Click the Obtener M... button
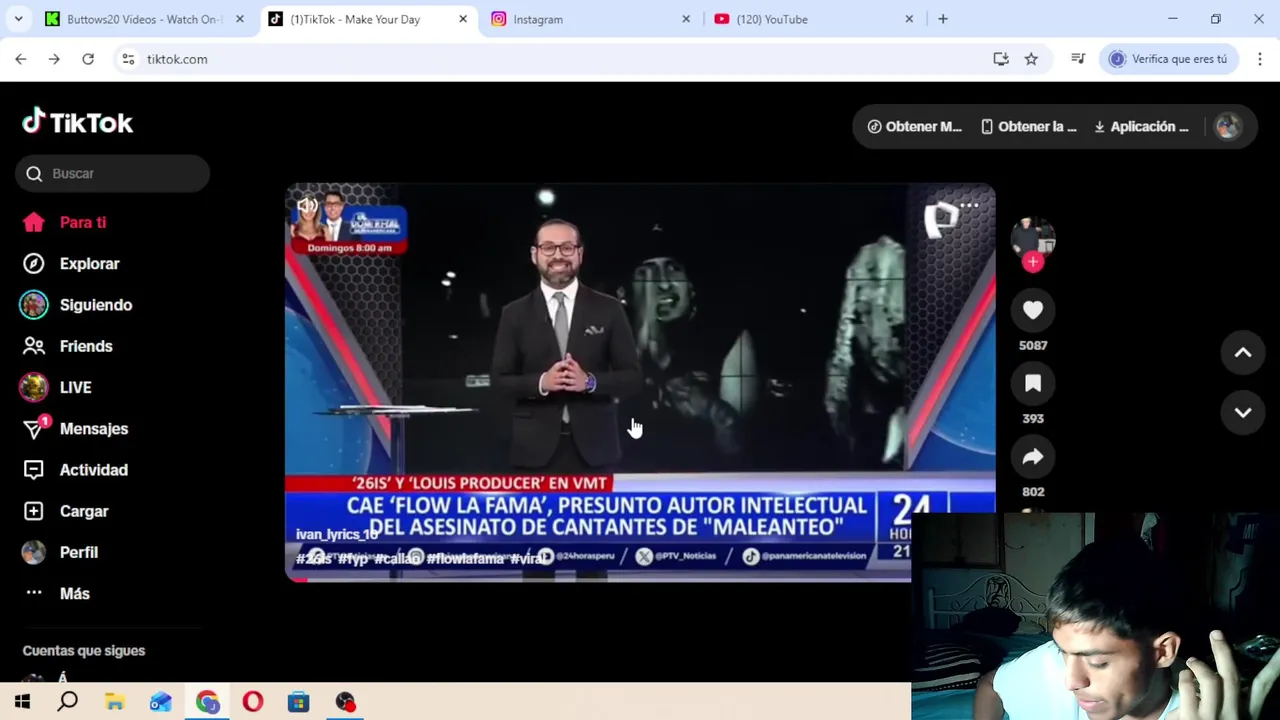 coord(914,127)
